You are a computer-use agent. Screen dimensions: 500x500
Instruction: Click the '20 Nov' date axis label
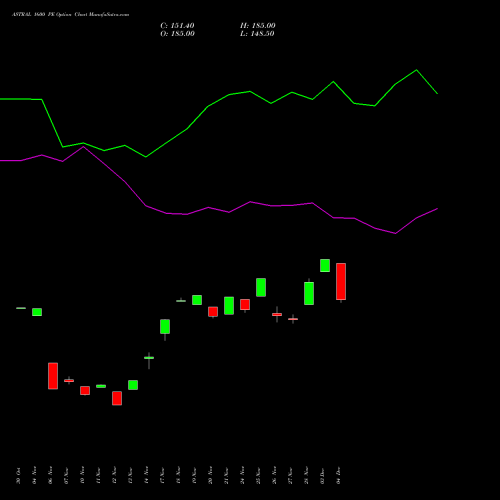tap(210, 475)
